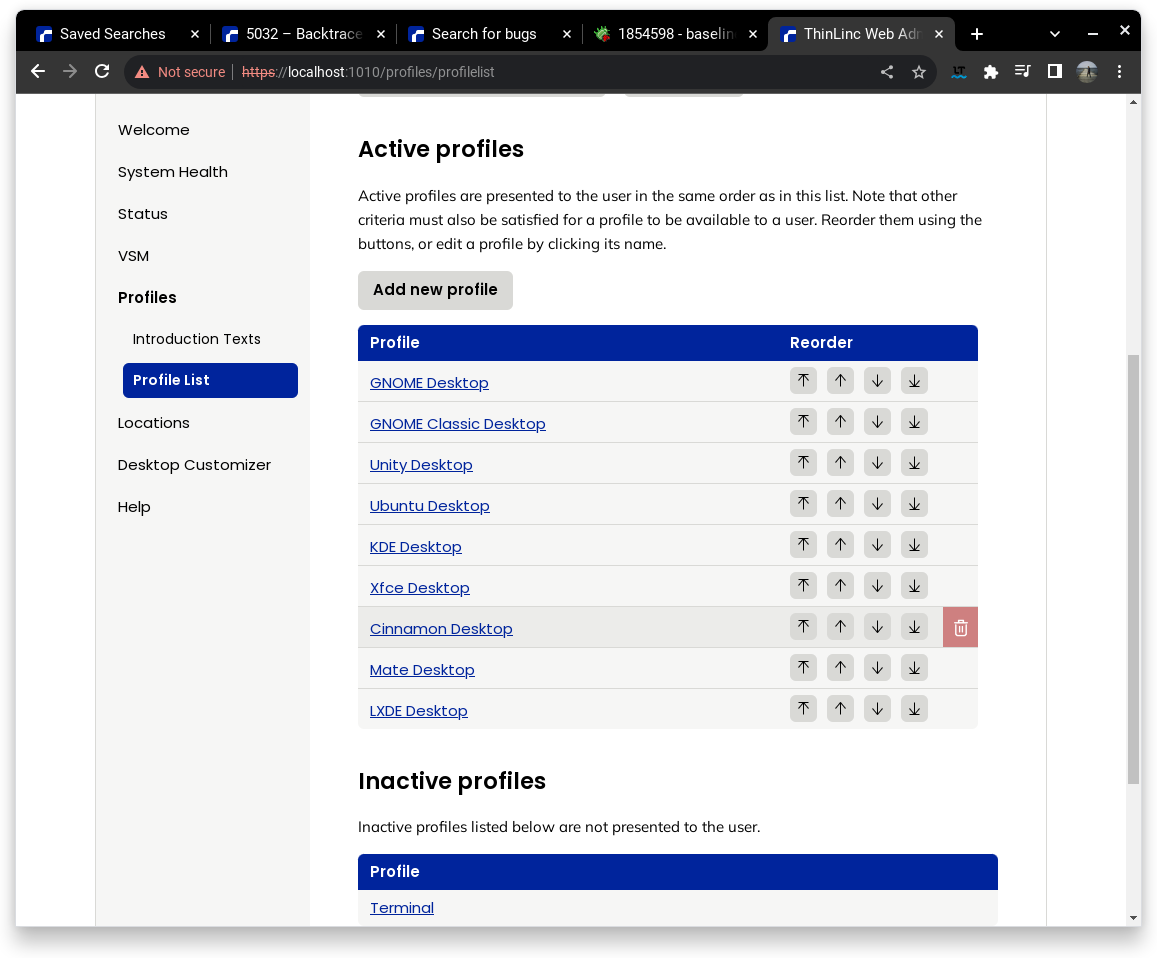The image size is (1157, 958).
Task: Edit the GNOME Desktop profile
Action: pyautogui.click(x=429, y=383)
